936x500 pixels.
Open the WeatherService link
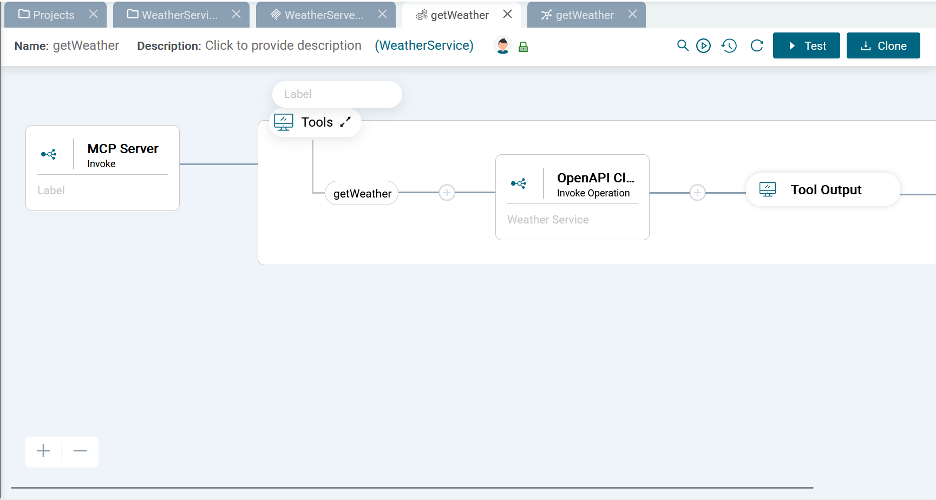coord(424,46)
